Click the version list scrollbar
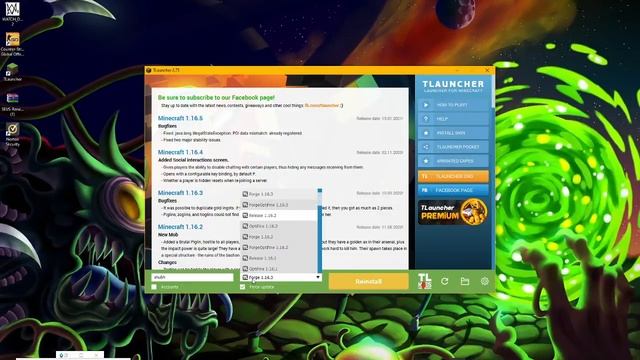The height and width of the screenshot is (360, 640). 320,231
